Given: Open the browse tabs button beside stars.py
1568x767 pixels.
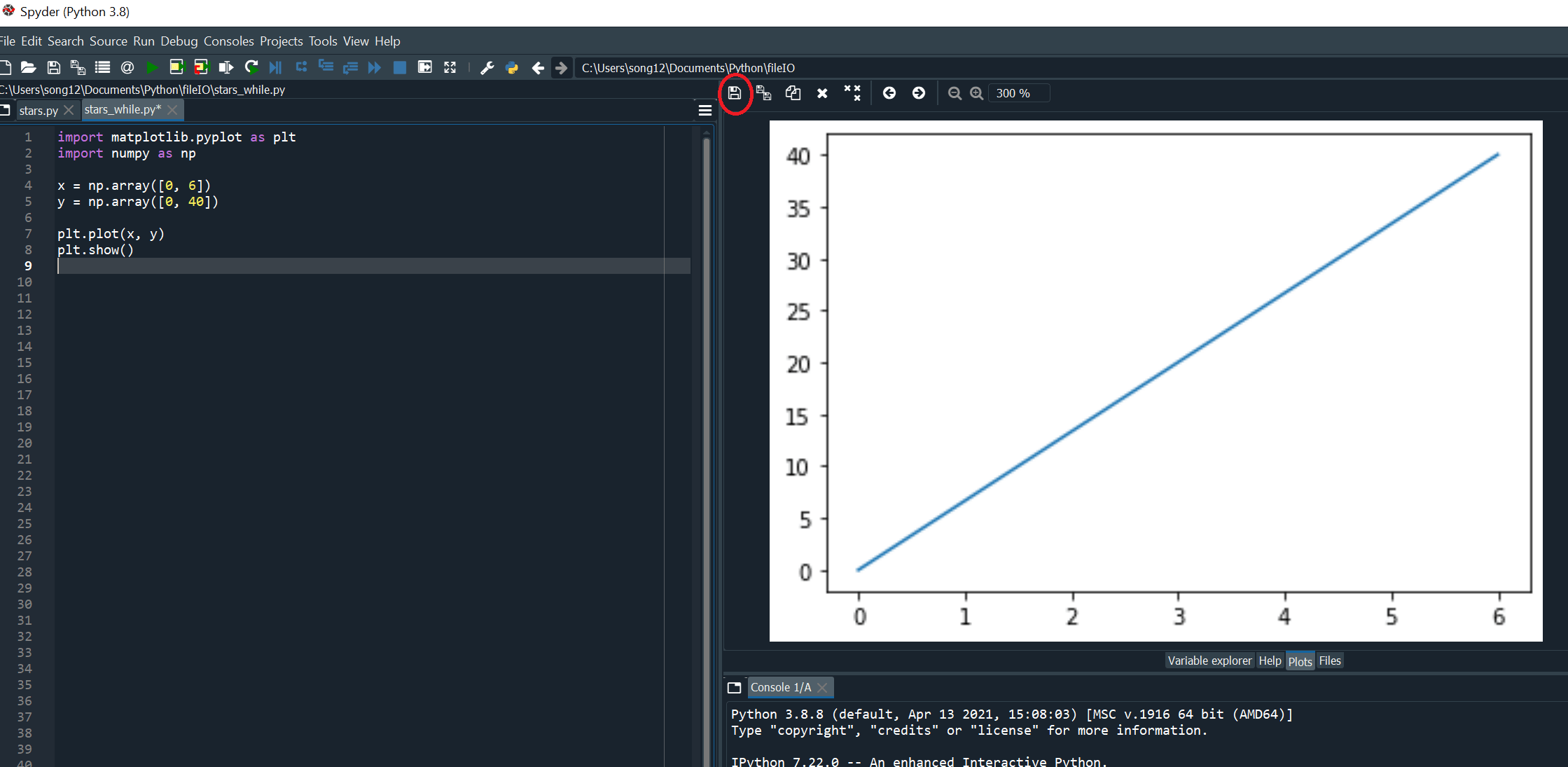Looking at the screenshot, I should pyautogui.click(x=6, y=110).
